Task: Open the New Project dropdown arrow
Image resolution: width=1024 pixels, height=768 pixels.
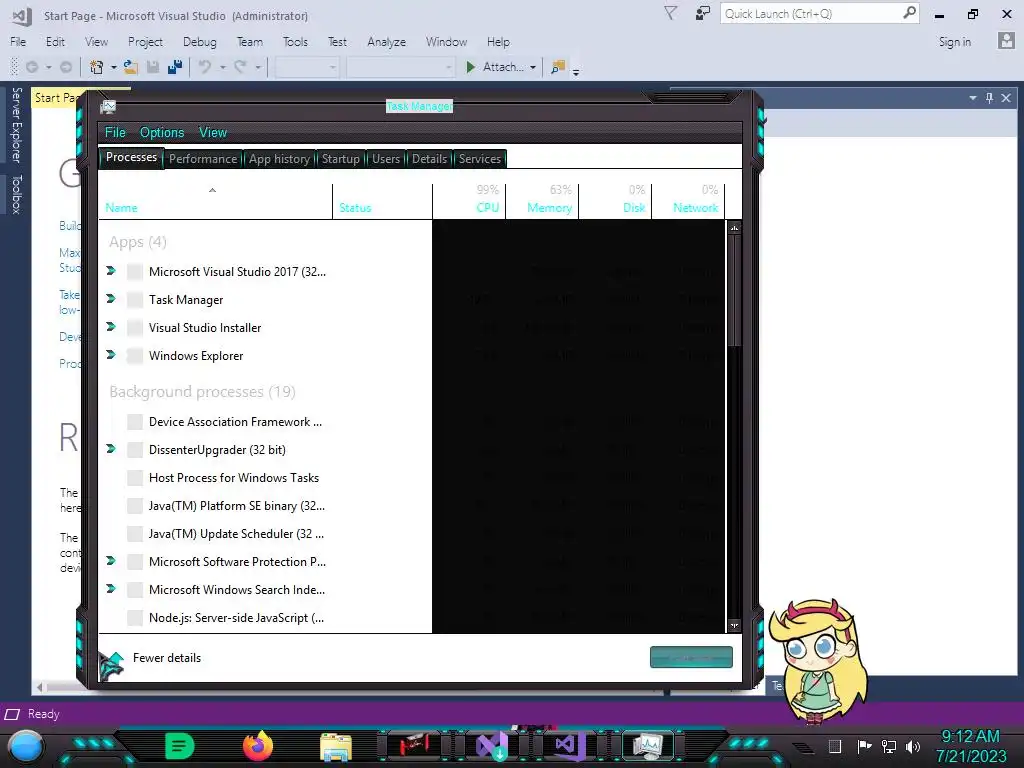Action: [114, 67]
